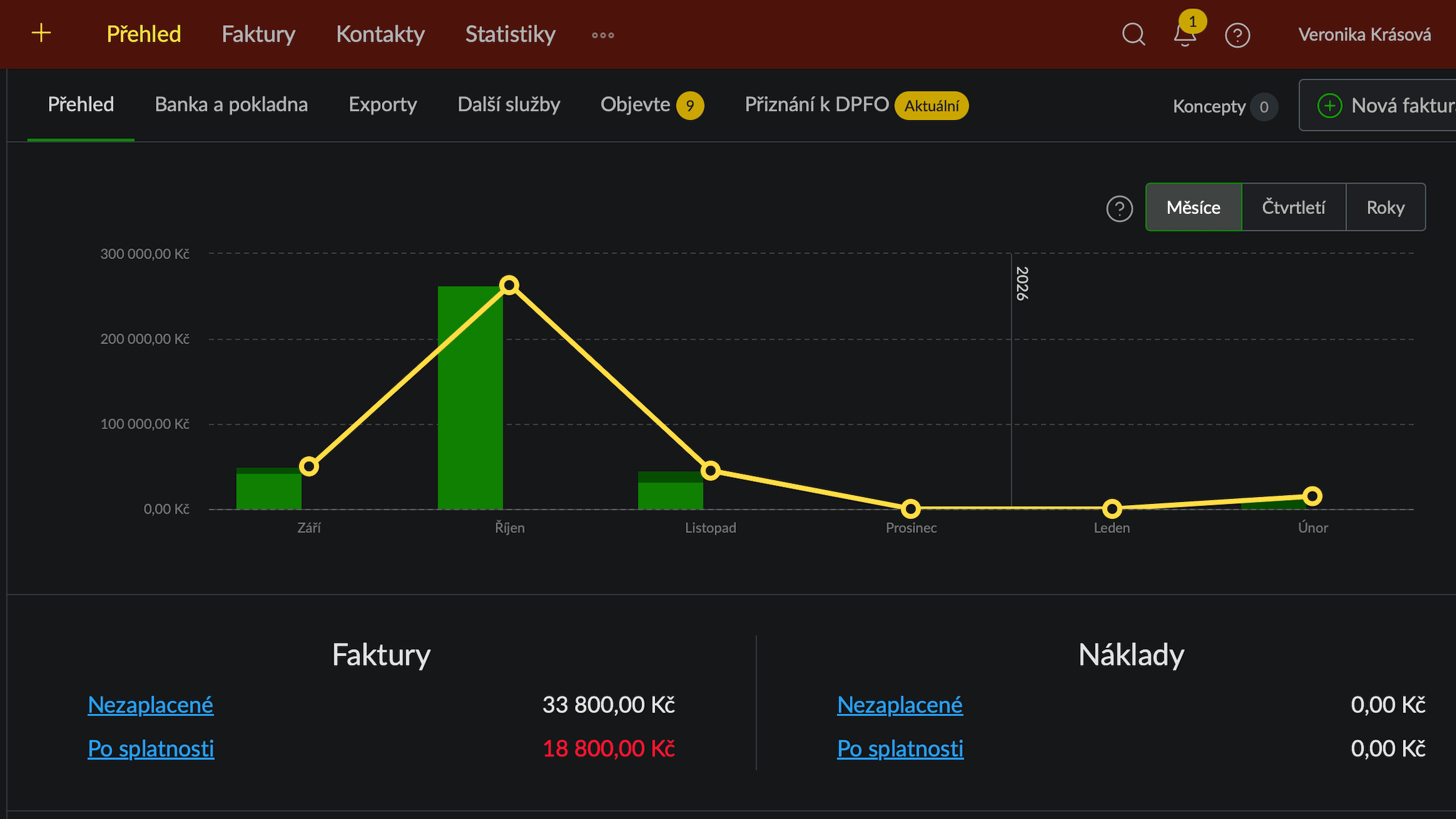The width and height of the screenshot is (1456, 819).
Task: Switch chart view to Roky
Action: tap(1386, 207)
